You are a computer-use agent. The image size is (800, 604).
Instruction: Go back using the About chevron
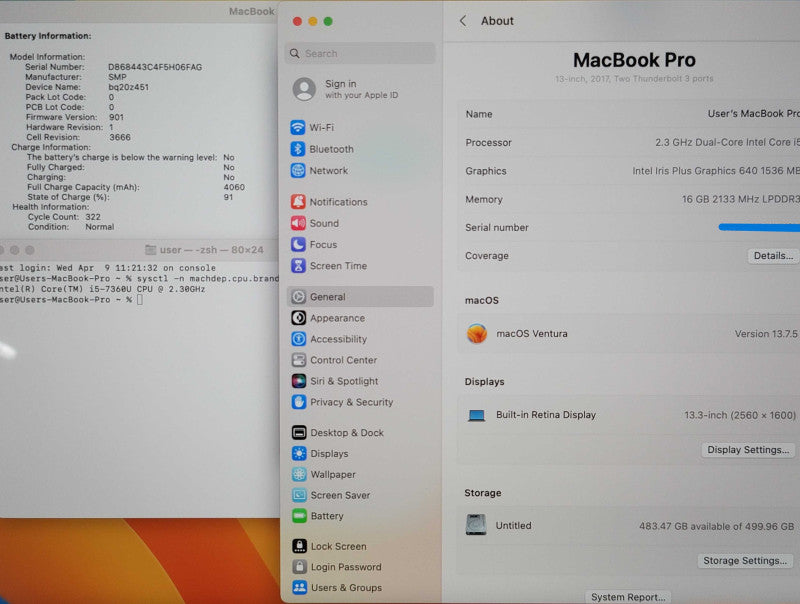point(463,21)
